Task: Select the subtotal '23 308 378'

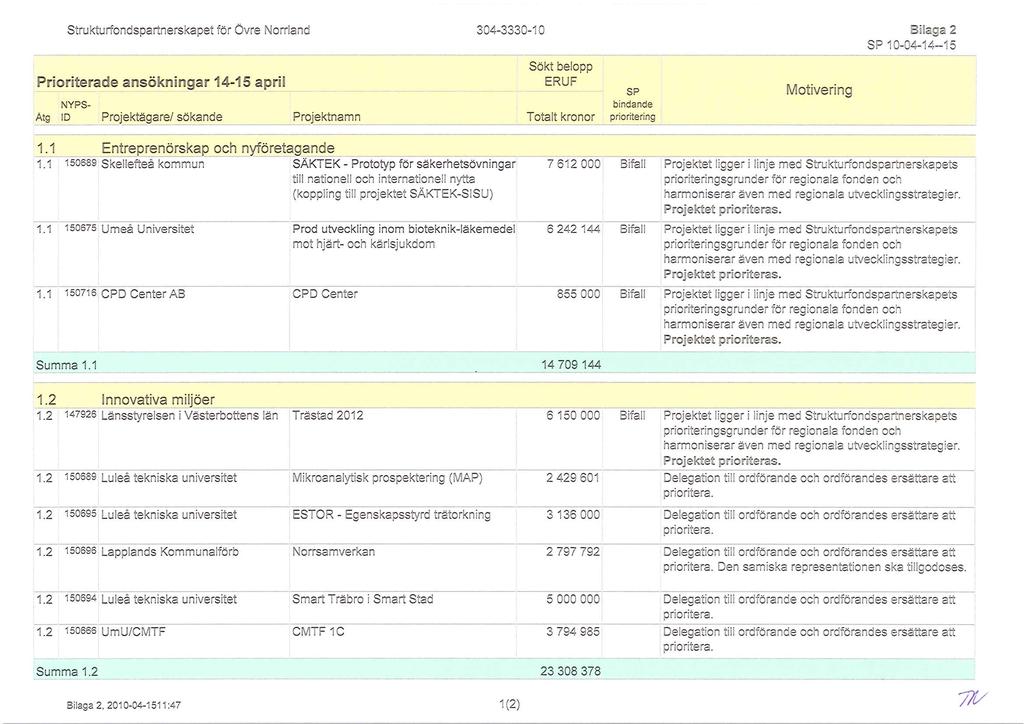Action: [571, 671]
